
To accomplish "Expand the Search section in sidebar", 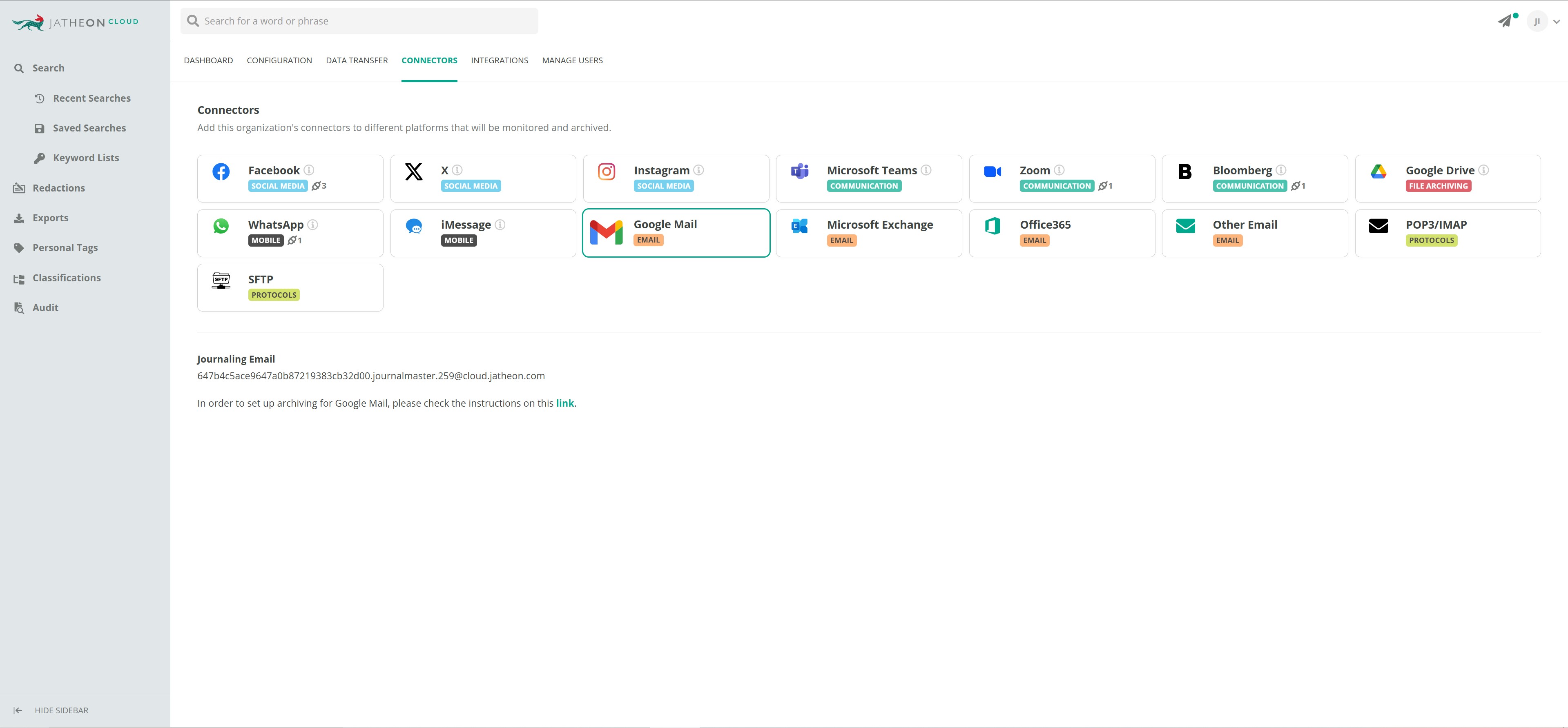I will pyautogui.click(x=48, y=68).
